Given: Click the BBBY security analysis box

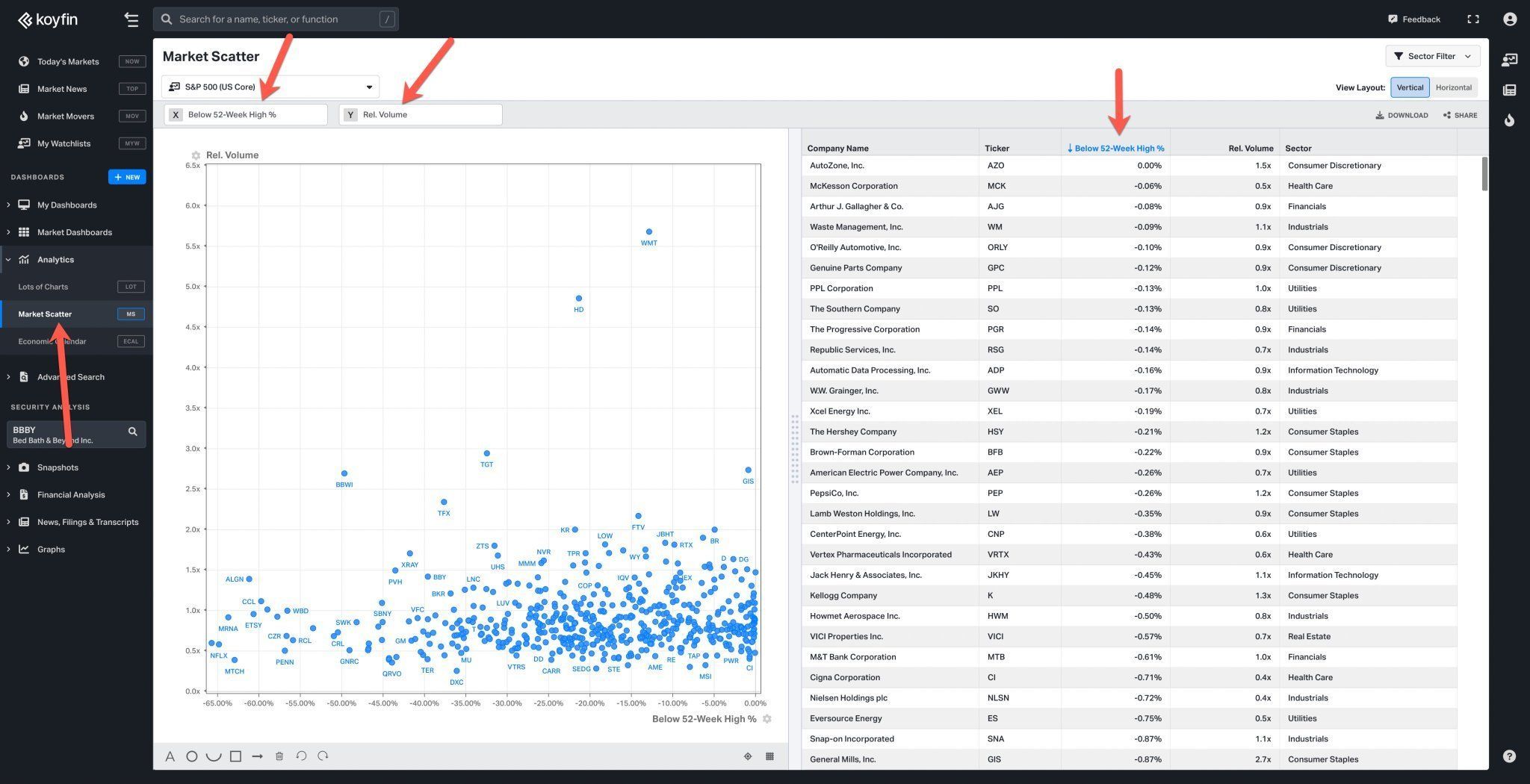Looking at the screenshot, I should pyautogui.click(x=76, y=434).
